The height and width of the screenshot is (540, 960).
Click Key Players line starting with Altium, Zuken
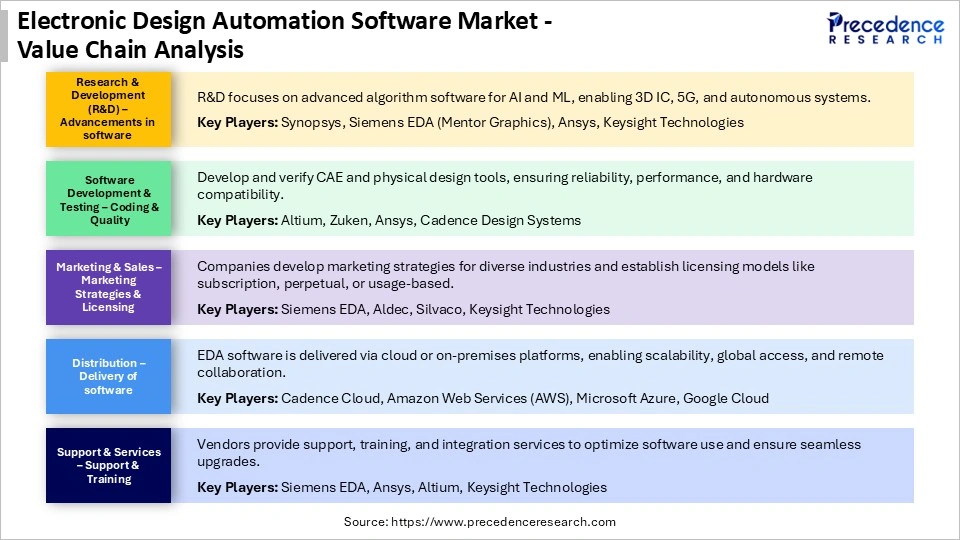click(389, 220)
